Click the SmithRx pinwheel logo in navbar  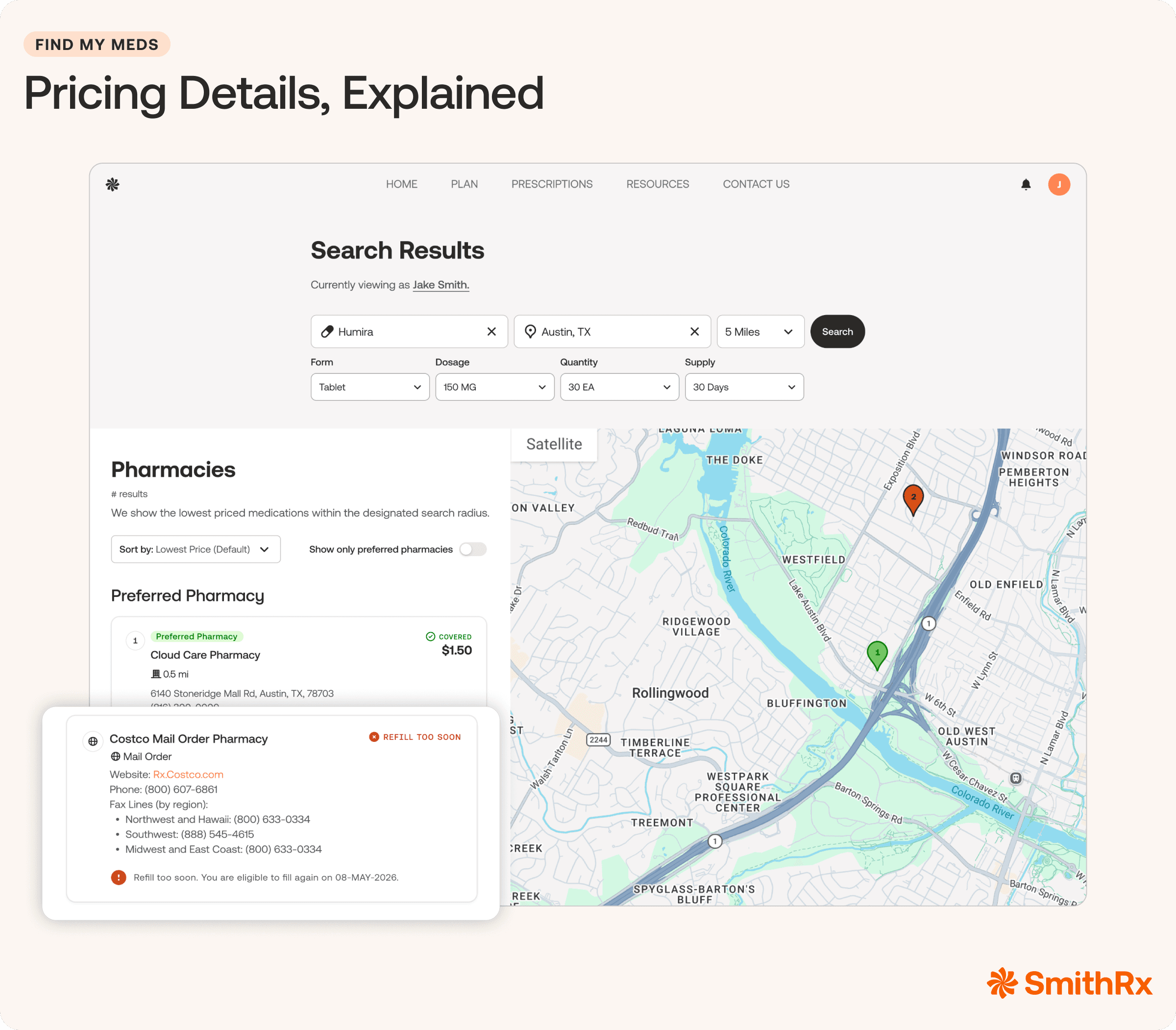[x=113, y=185]
